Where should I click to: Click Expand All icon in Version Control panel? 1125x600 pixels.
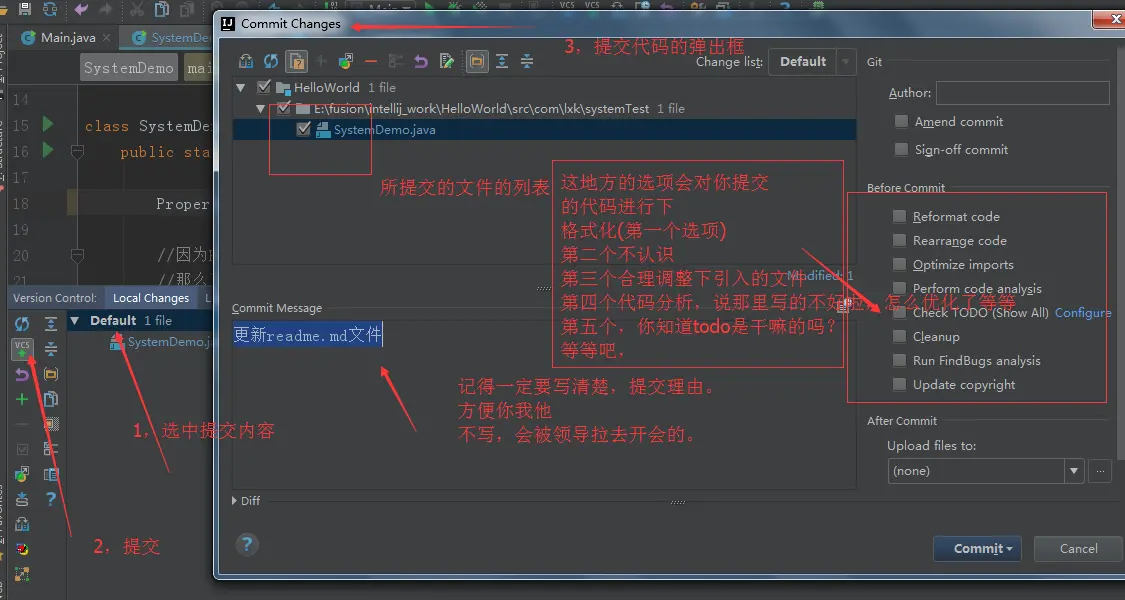click(51, 324)
